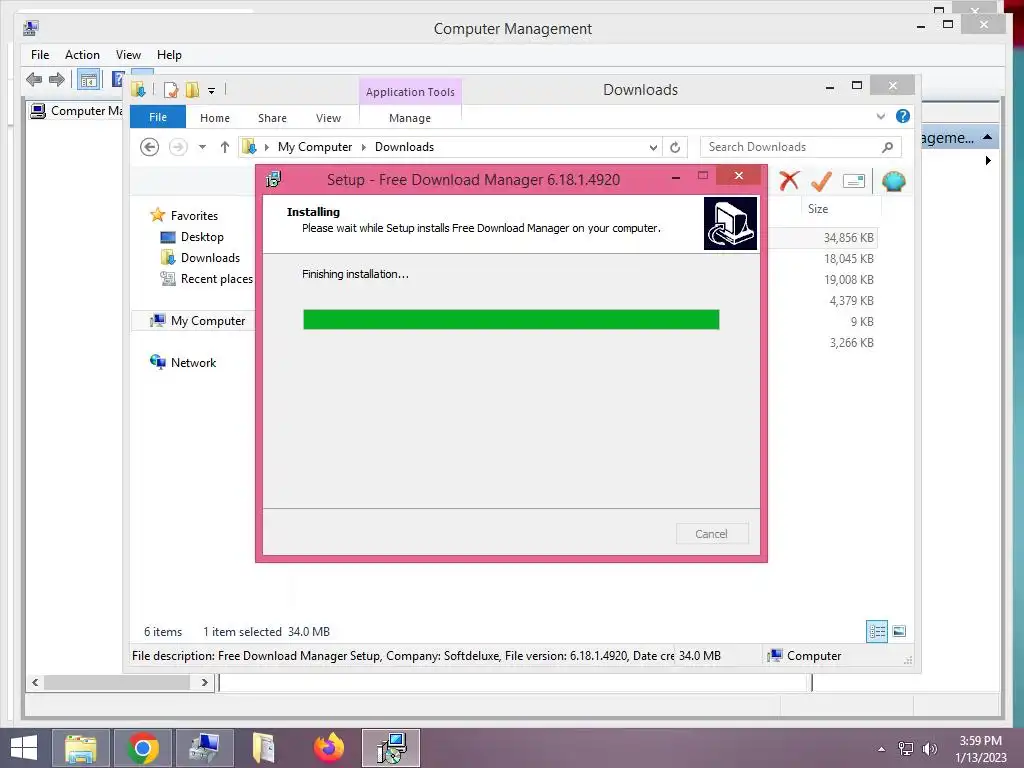Click the greyed-out Forward button in the Explorer window
Image resolution: width=1024 pixels, height=768 pixels.
tap(178, 147)
